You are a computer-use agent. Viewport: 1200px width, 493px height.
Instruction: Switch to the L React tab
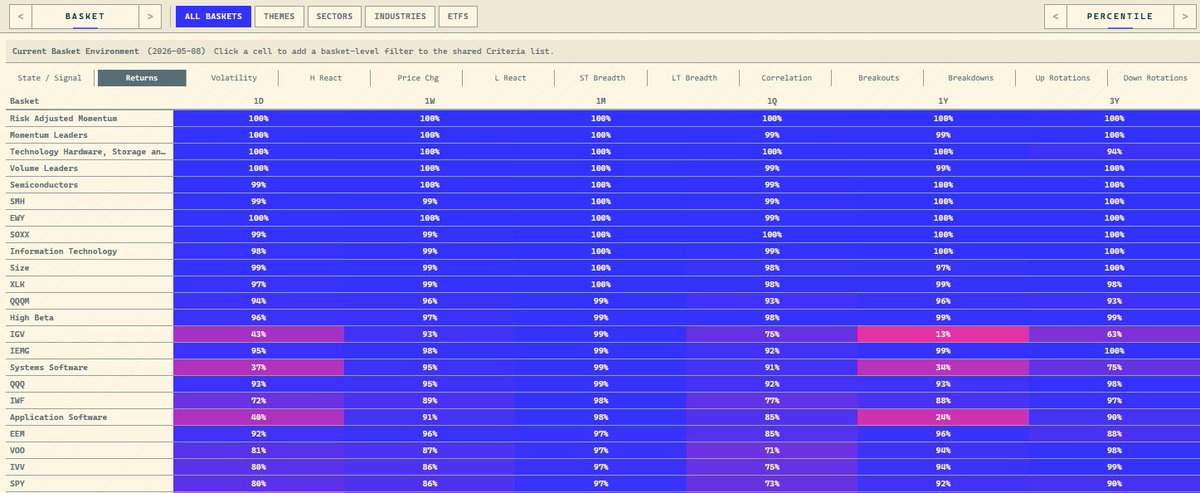(x=510, y=78)
